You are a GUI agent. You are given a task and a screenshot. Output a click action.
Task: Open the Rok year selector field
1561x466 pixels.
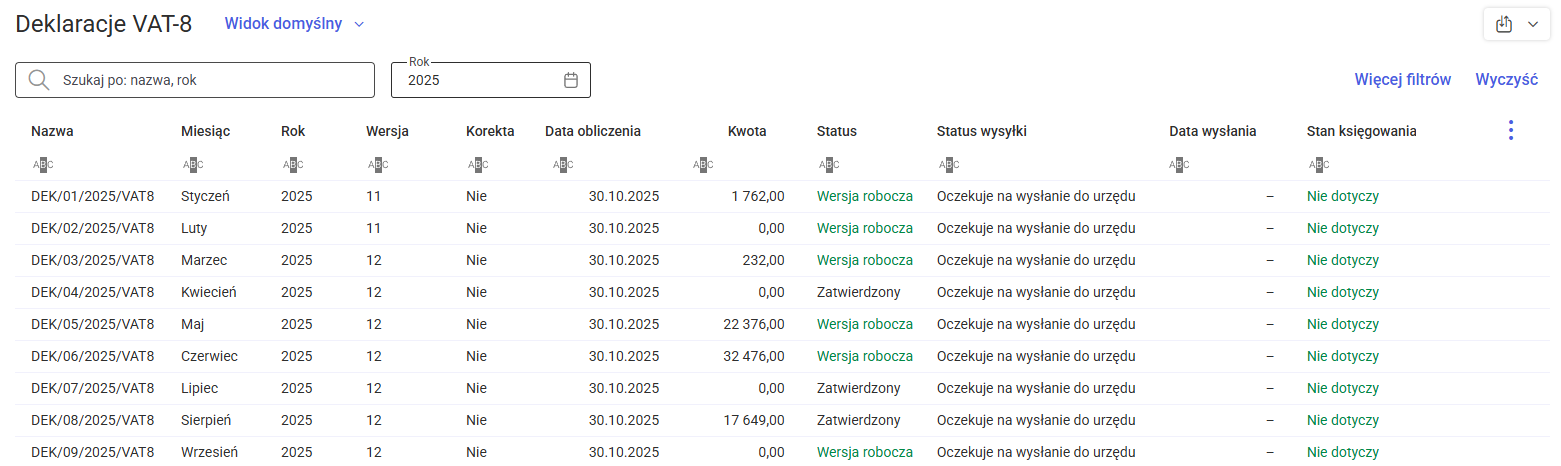tap(480, 81)
